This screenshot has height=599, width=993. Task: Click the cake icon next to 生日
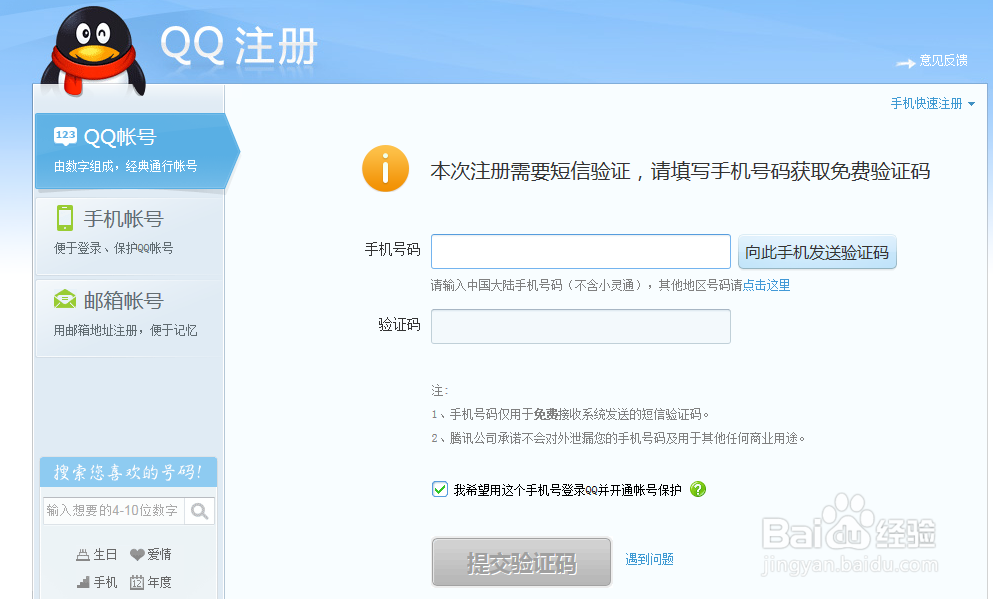[83, 555]
